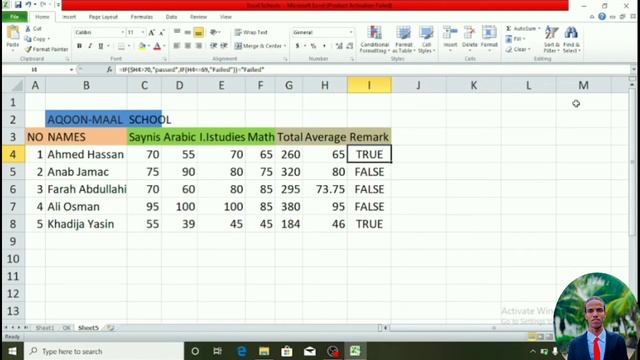Image resolution: width=640 pixels, height=360 pixels.
Task: Select row 4 header
Action: 13,155
